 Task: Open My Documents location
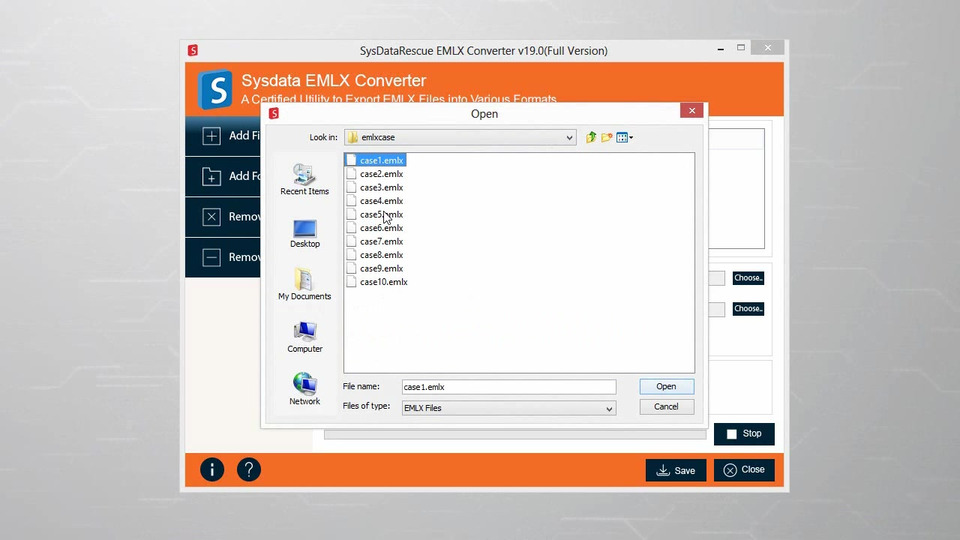(x=304, y=284)
